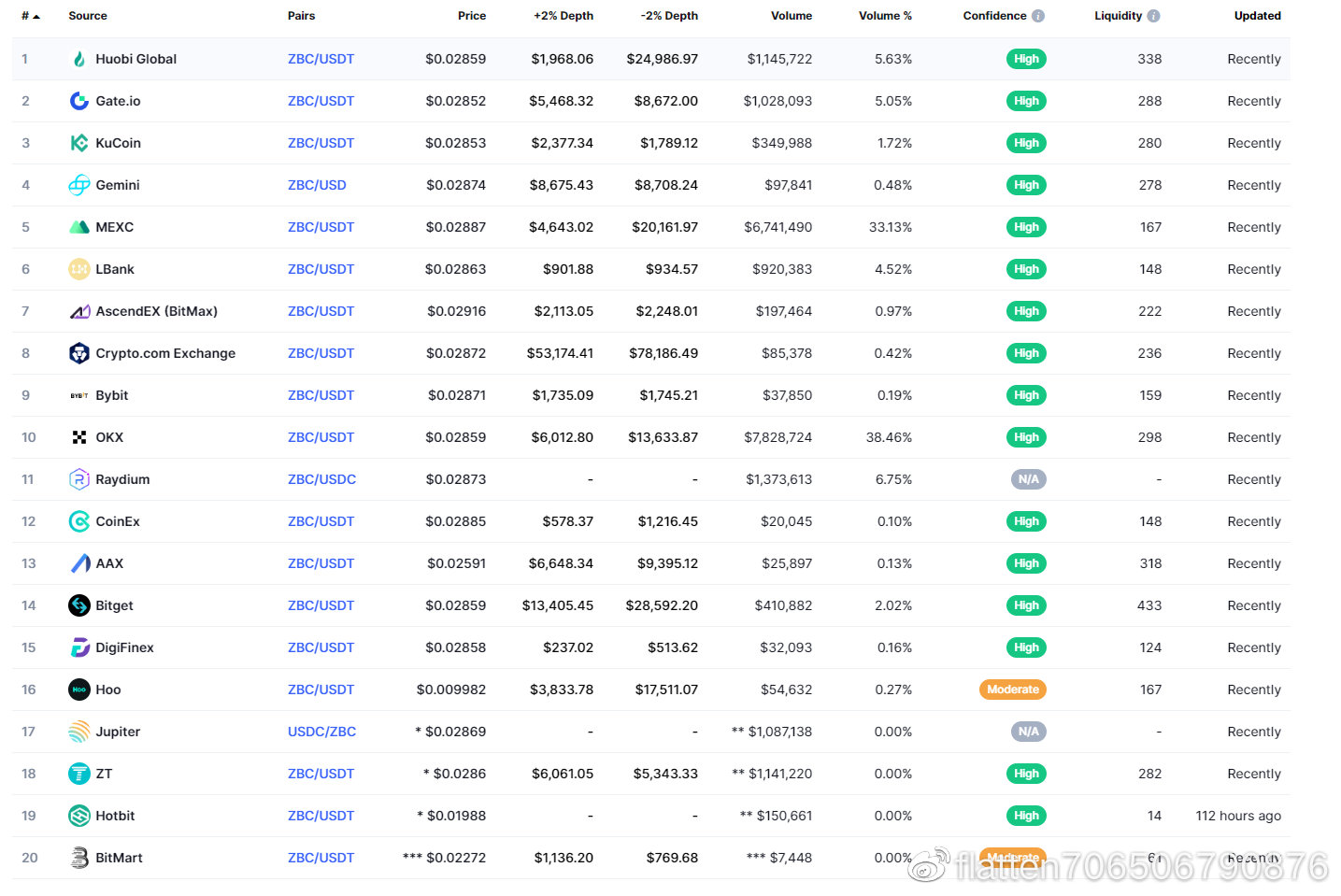This screenshot has width=1341, height=896.
Task: Sort table by Pairs column header
Action: [301, 16]
